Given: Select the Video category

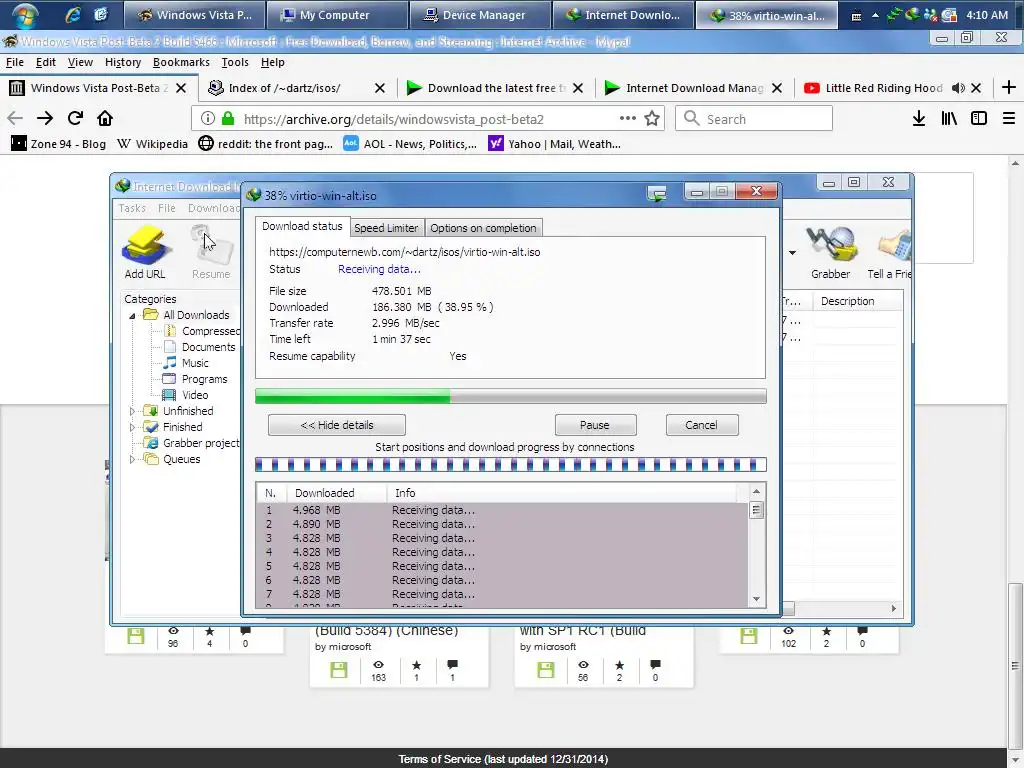Looking at the screenshot, I should [186, 395].
